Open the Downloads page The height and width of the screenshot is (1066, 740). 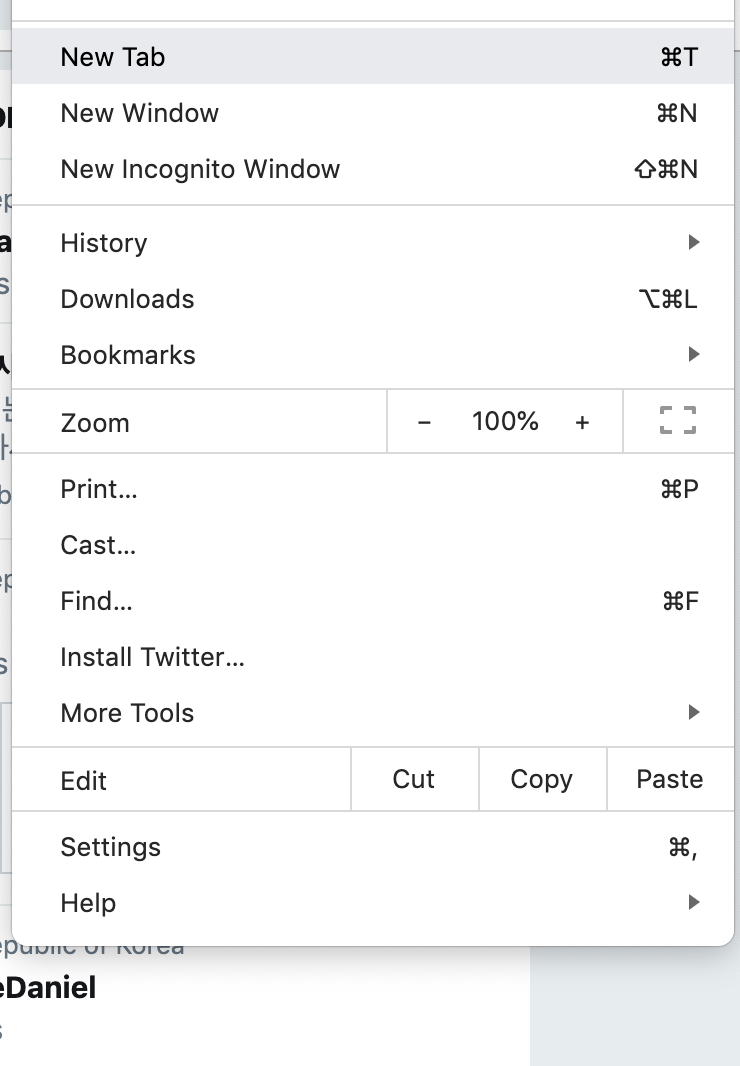[373, 298]
